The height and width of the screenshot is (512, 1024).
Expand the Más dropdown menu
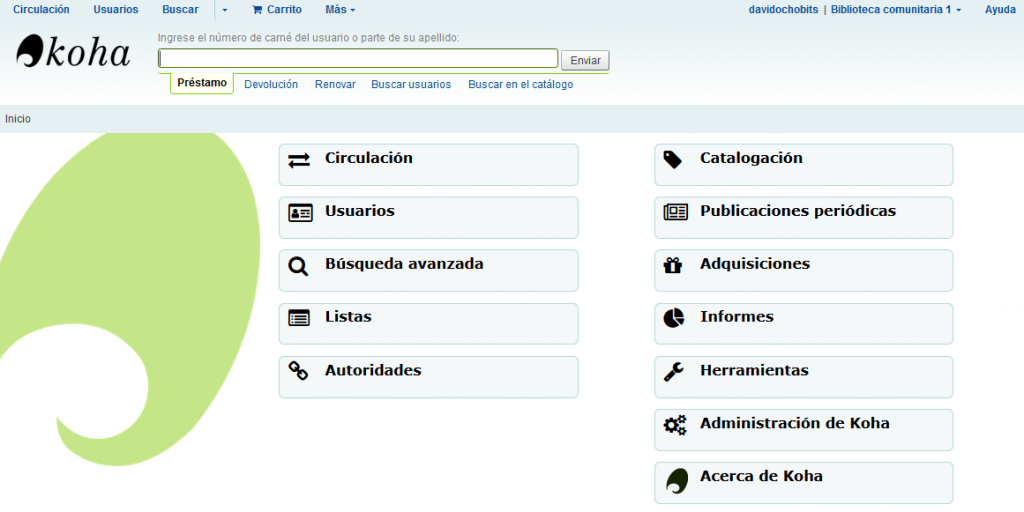(x=340, y=10)
